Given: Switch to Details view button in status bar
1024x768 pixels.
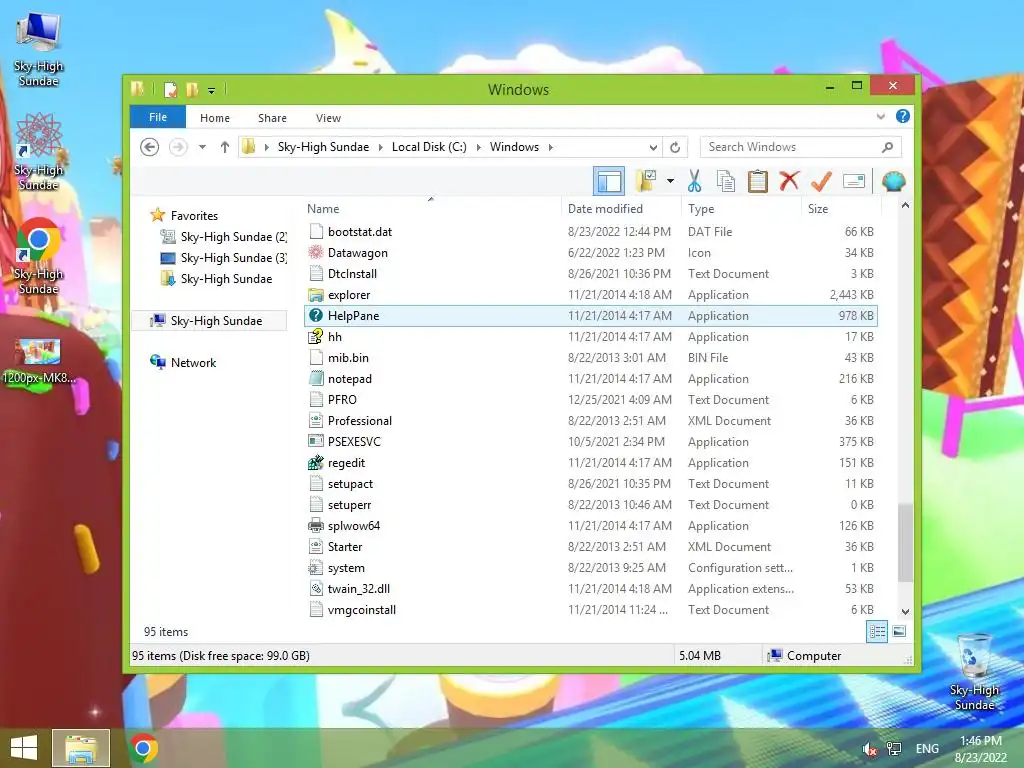Looking at the screenshot, I should click(x=877, y=631).
